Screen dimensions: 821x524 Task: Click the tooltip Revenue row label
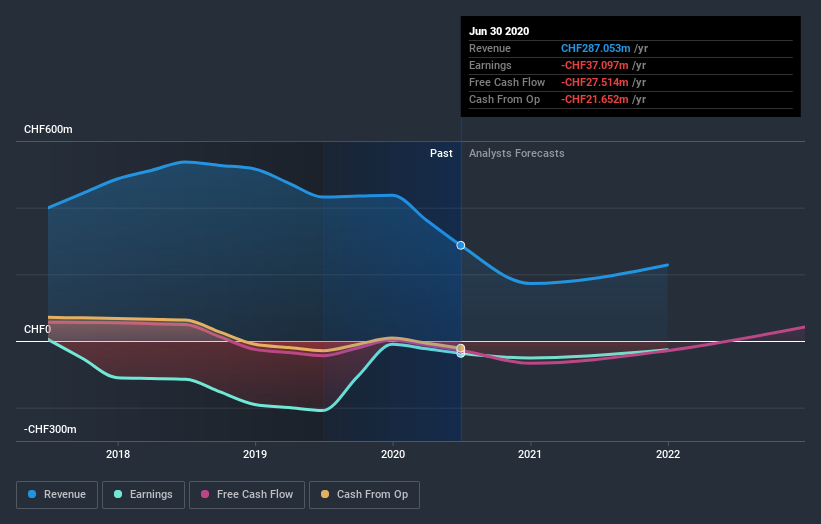490,48
